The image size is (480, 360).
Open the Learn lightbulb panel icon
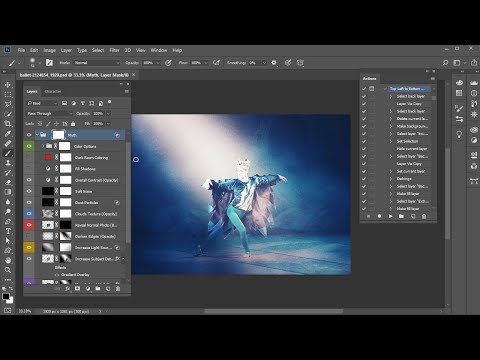tap(459, 134)
